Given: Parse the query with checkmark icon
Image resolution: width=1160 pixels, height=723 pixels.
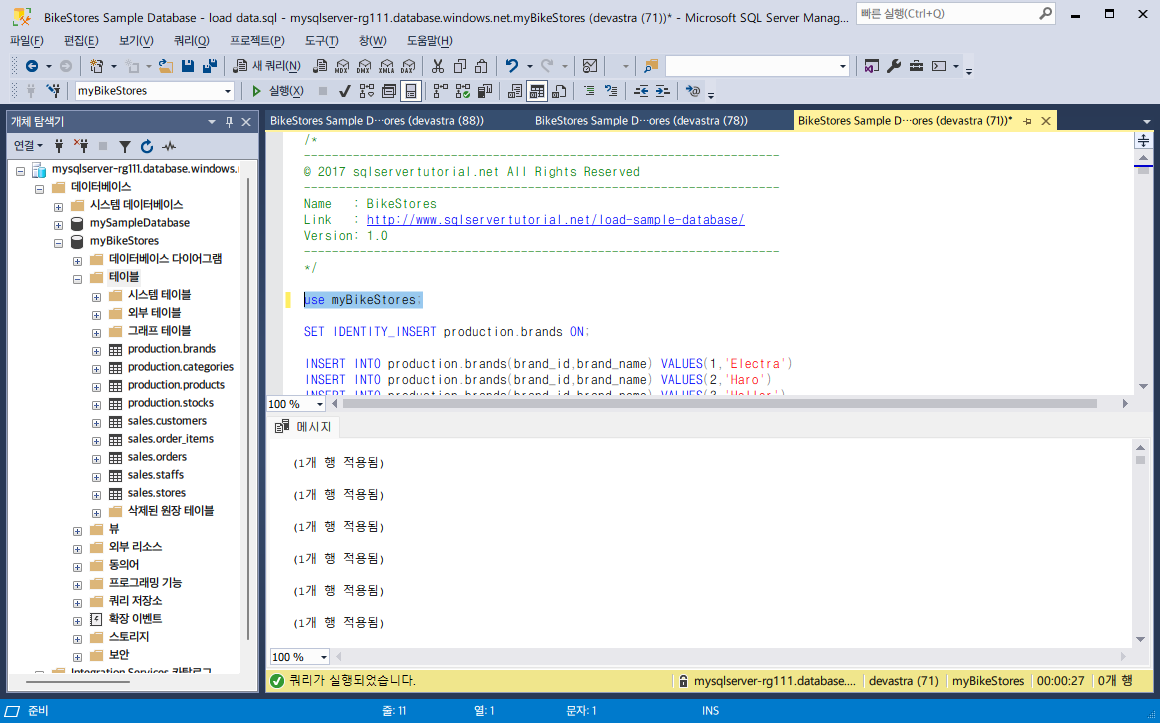Looking at the screenshot, I should pos(345,91).
